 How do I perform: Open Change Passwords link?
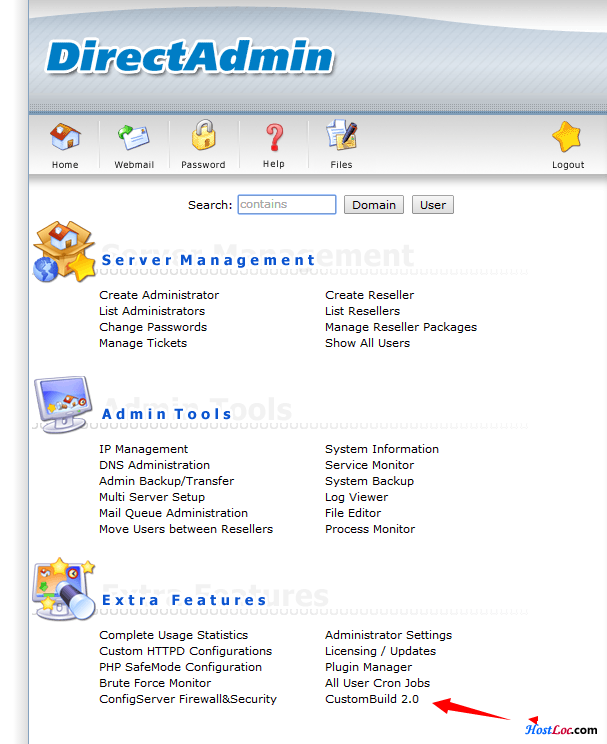(x=153, y=327)
